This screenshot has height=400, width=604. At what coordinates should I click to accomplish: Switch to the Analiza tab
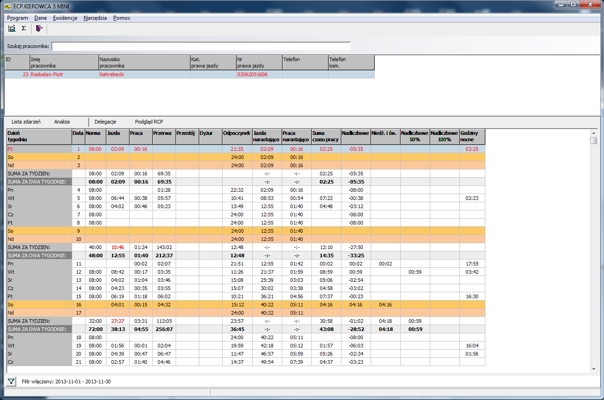pyautogui.click(x=62, y=121)
